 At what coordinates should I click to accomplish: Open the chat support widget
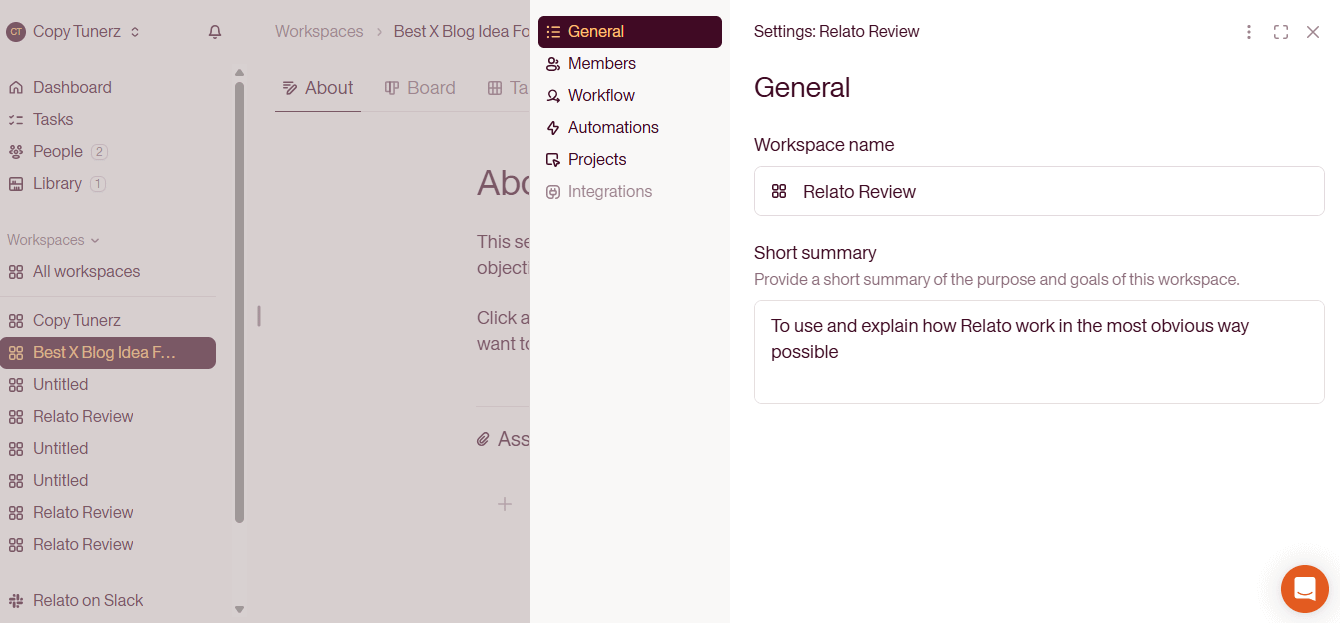tap(1305, 589)
